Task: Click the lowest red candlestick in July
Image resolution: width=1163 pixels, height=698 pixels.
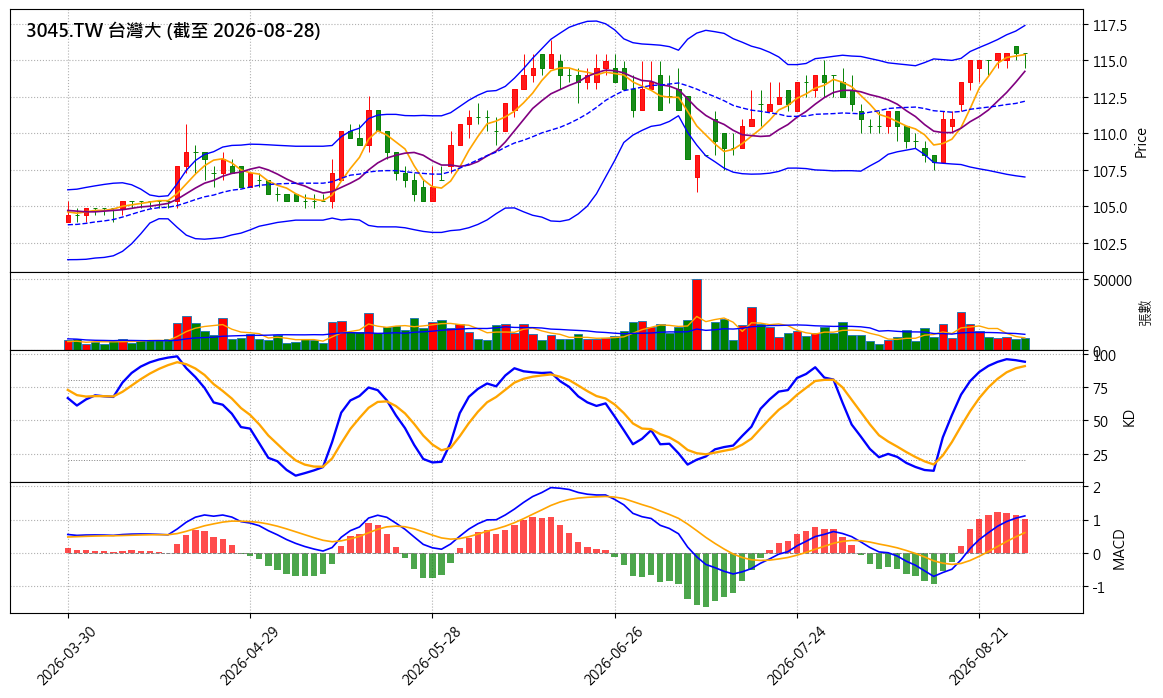Action: (697, 167)
